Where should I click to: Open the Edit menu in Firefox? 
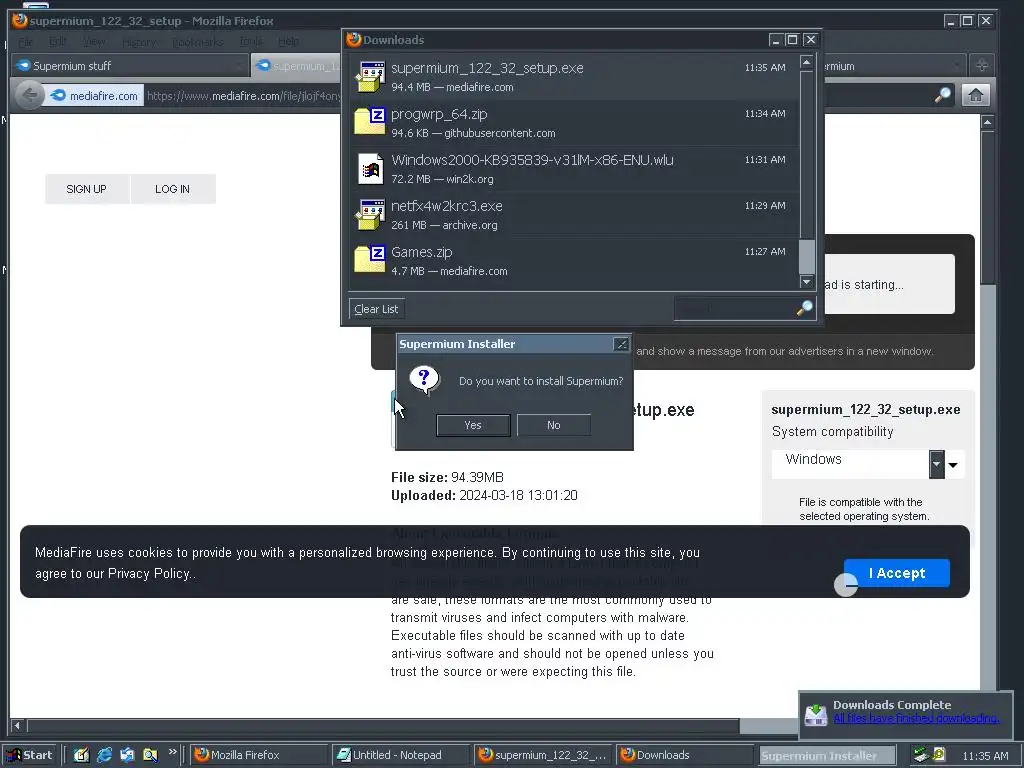click(57, 42)
